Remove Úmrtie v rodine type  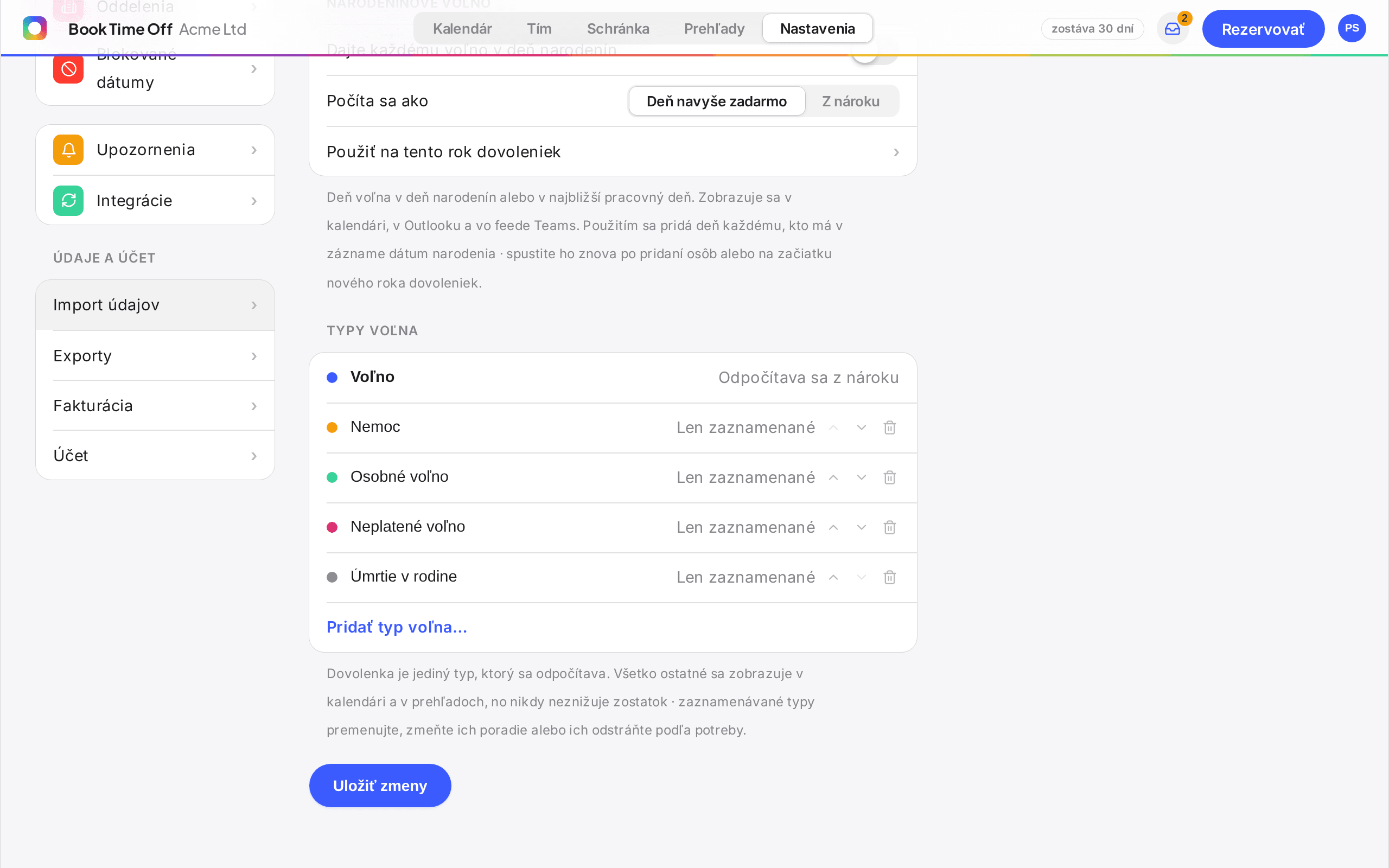pyautogui.click(x=890, y=578)
